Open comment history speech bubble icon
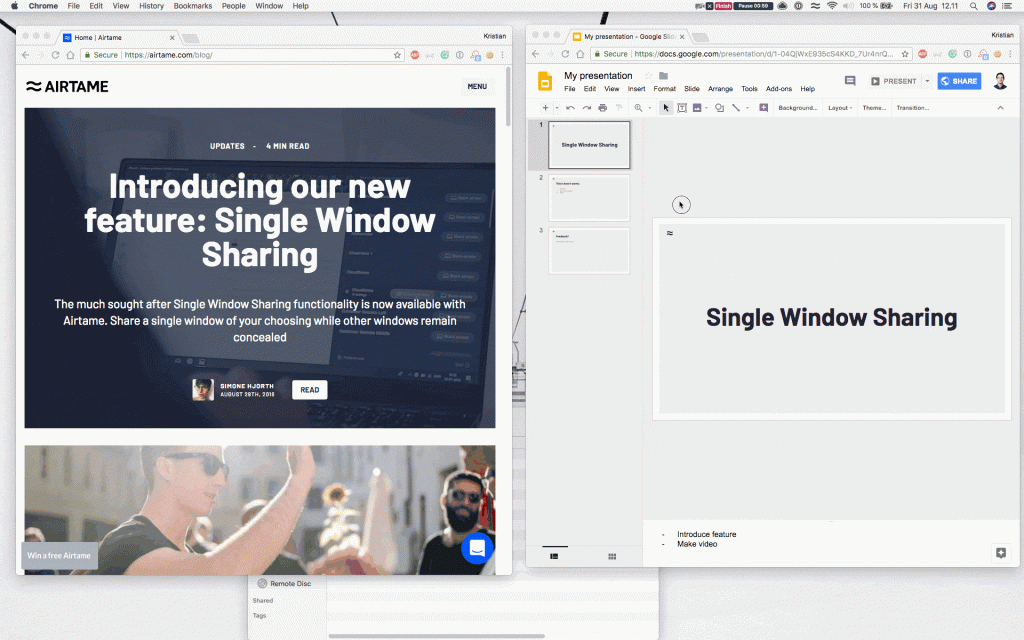Viewport: 1024px width, 640px height. 850,81
